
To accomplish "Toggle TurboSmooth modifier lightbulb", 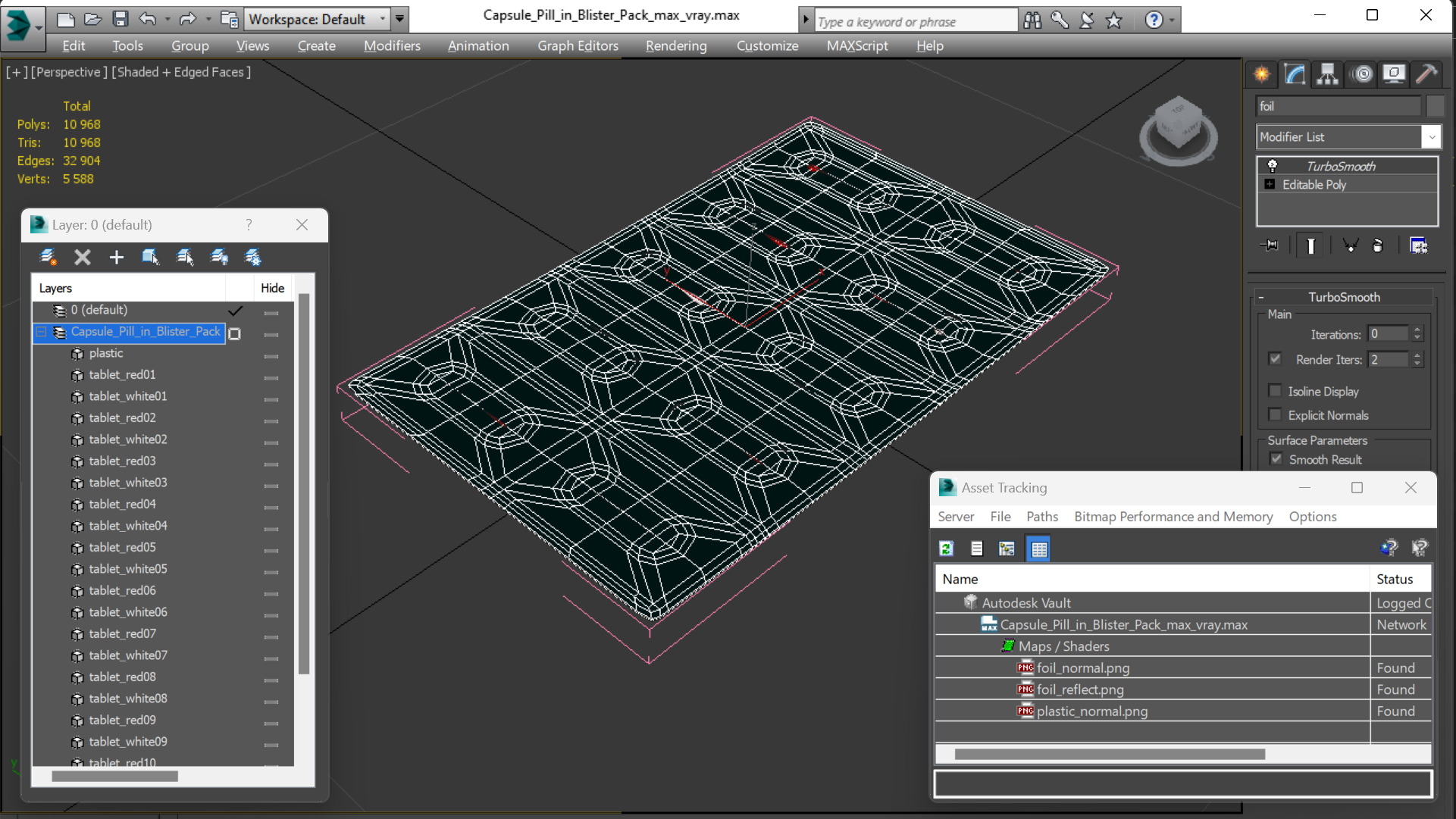I will 1273,166.
